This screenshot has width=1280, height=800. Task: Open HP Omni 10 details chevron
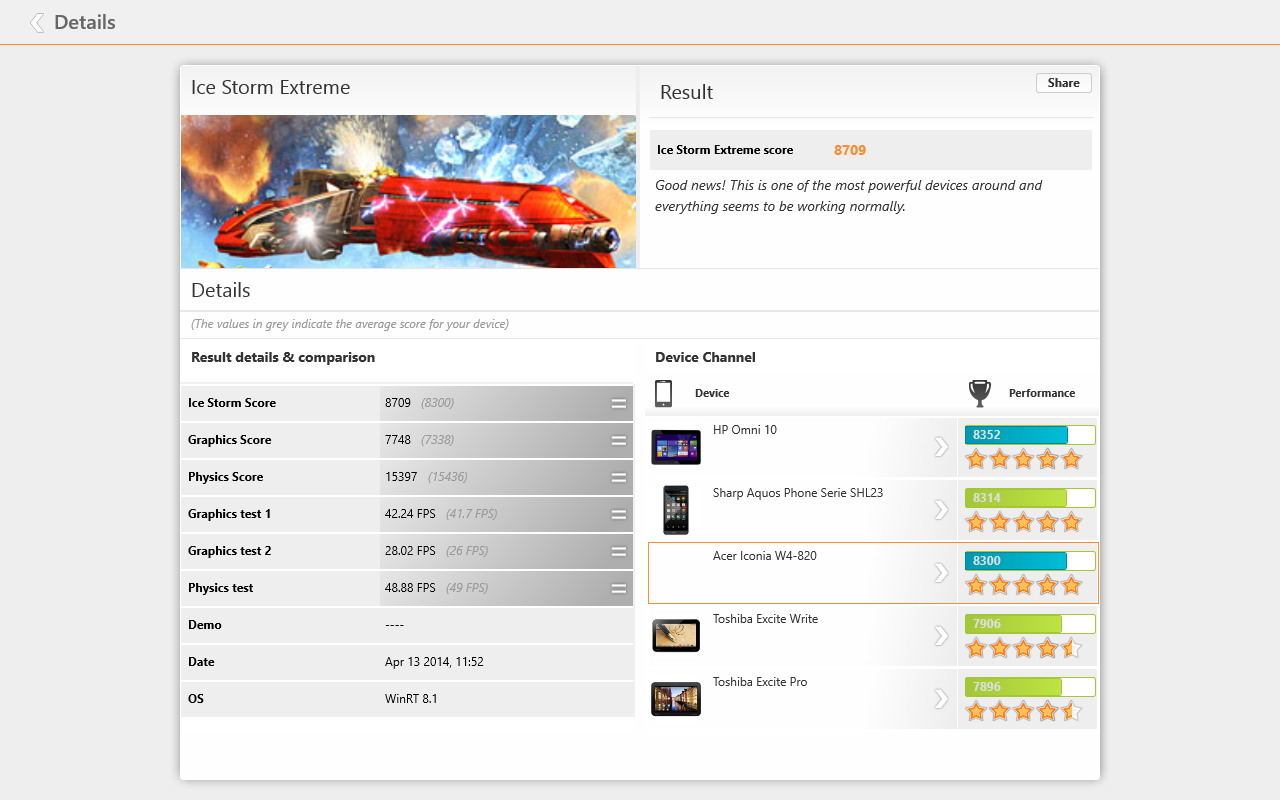pos(941,447)
